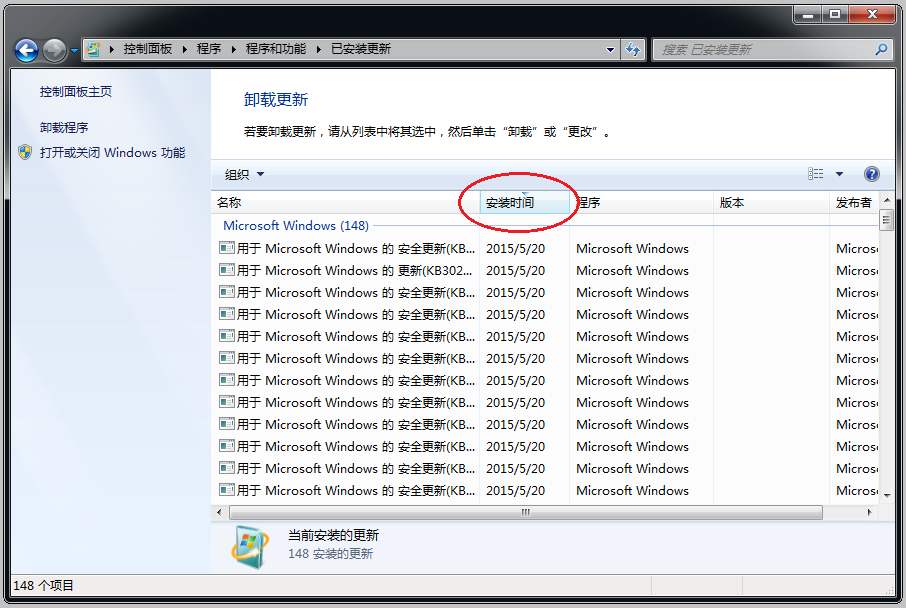Sort by 安装时间 column header
Viewport: 906px width, 608px height.
coord(525,202)
